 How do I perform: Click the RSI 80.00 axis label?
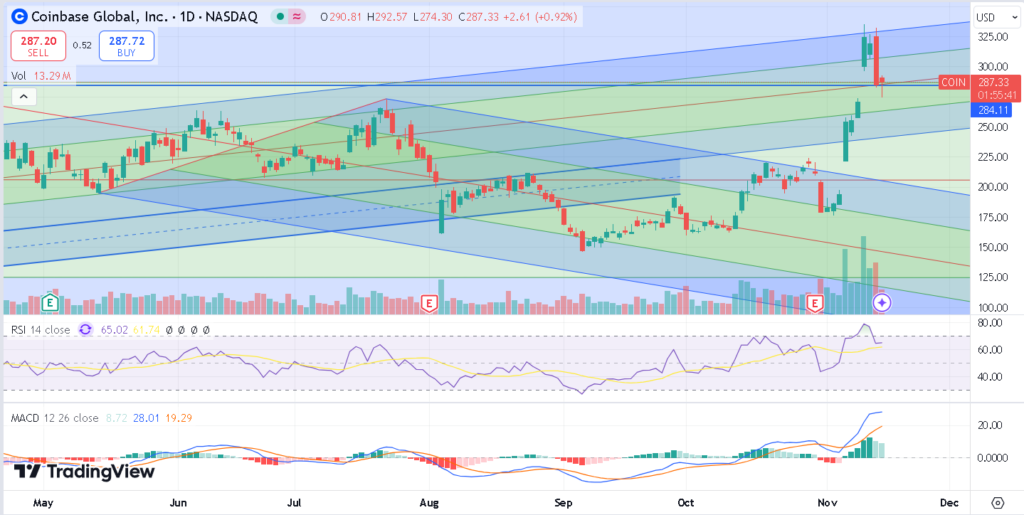point(990,322)
